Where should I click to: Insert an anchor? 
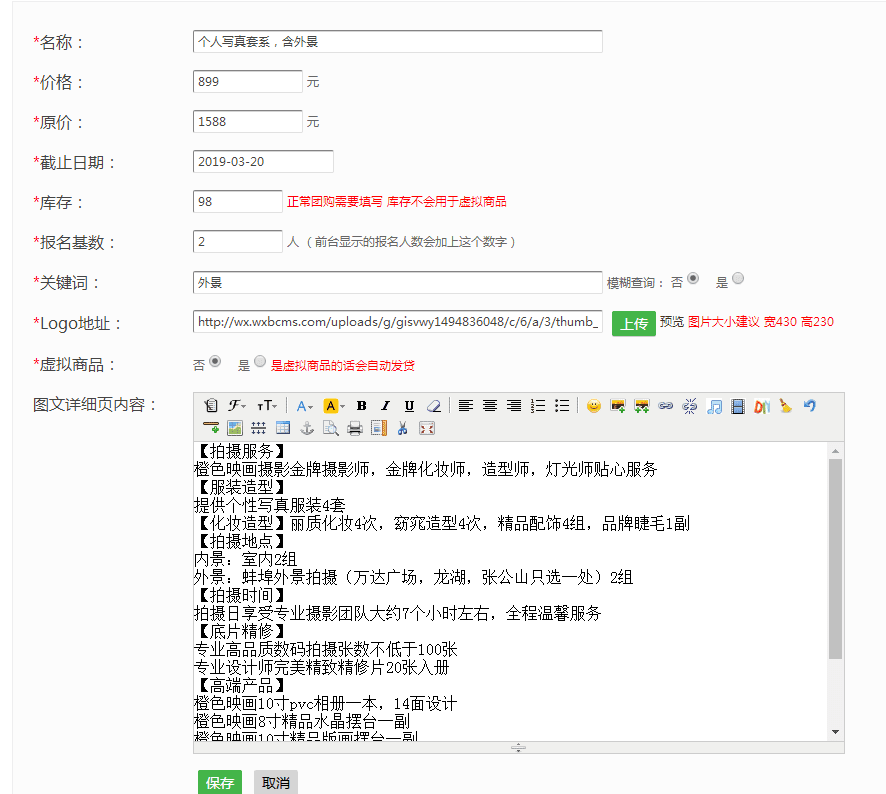(307, 428)
